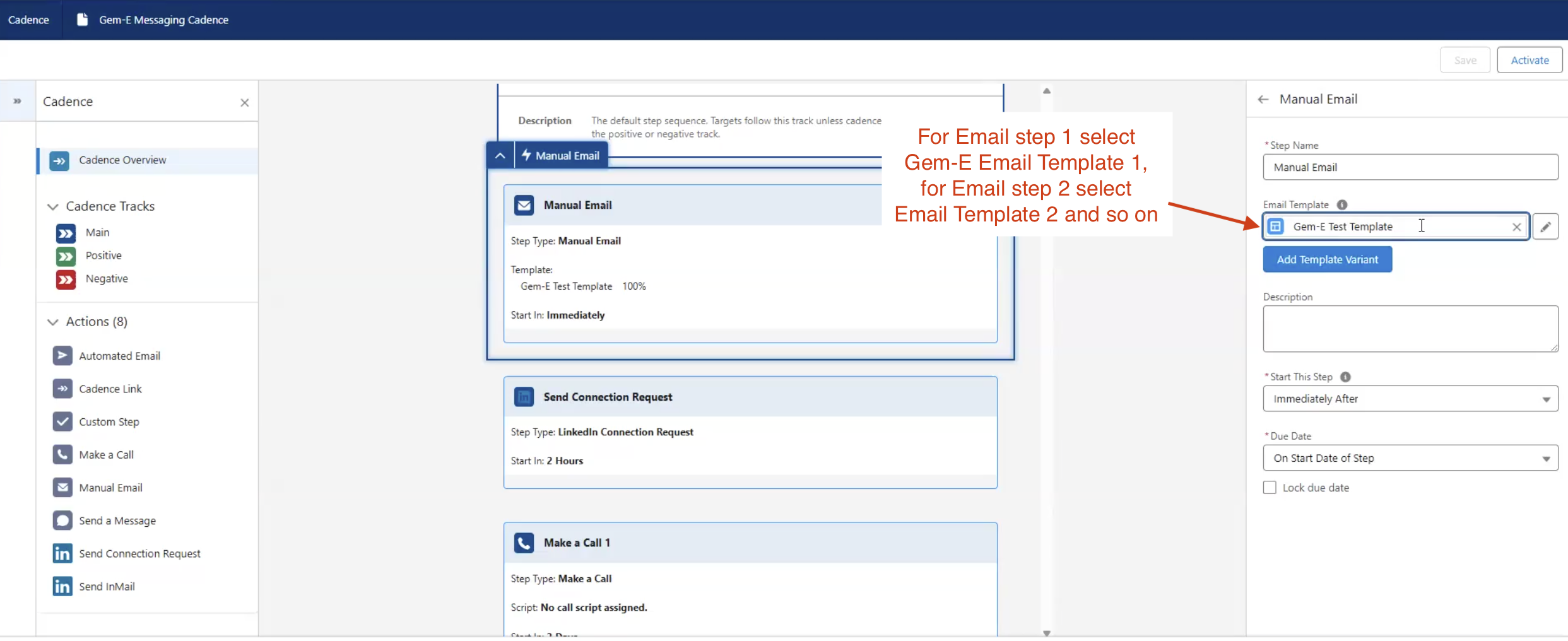Viewport: 1568px width, 641px height.
Task: Select the red Negative track icon
Action: point(66,279)
